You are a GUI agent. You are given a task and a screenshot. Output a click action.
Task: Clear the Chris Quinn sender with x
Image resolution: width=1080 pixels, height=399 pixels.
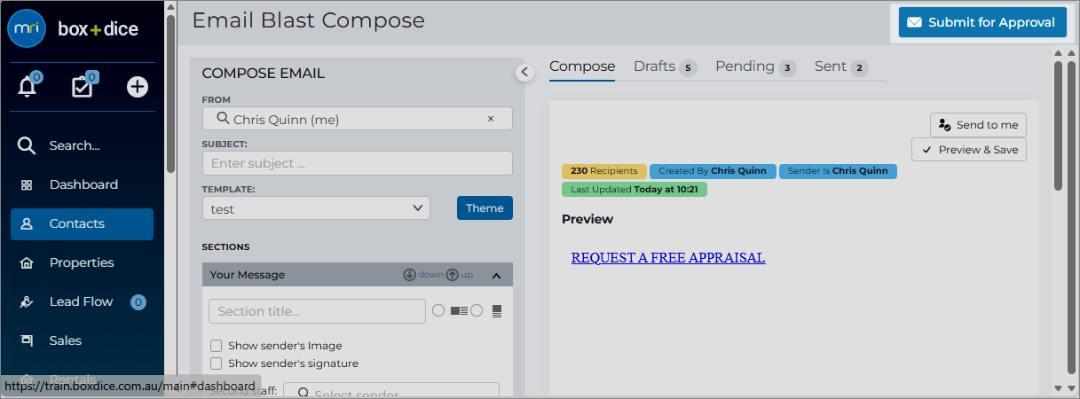pos(491,119)
